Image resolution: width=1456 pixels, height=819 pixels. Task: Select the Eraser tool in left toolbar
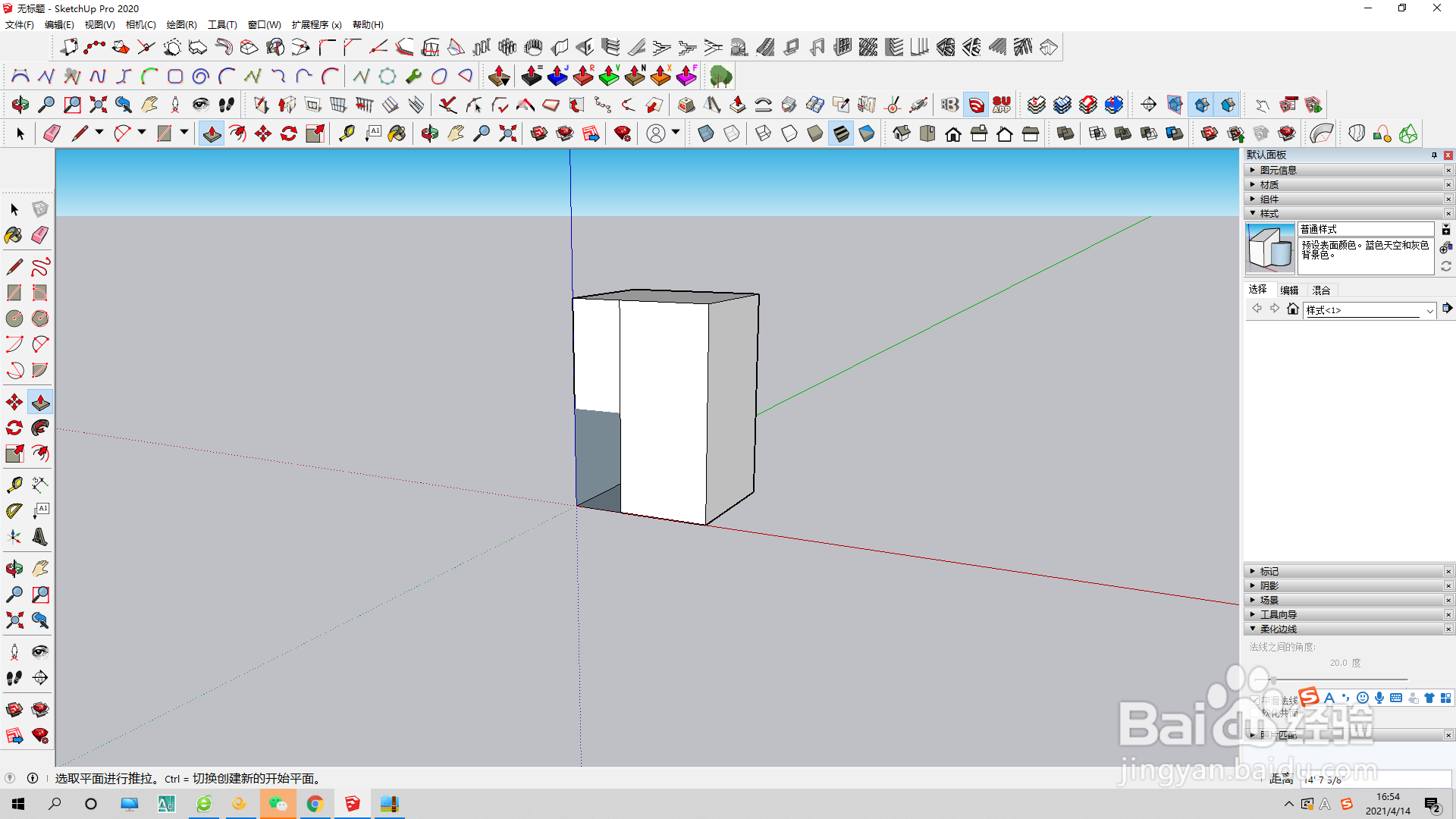(40, 235)
